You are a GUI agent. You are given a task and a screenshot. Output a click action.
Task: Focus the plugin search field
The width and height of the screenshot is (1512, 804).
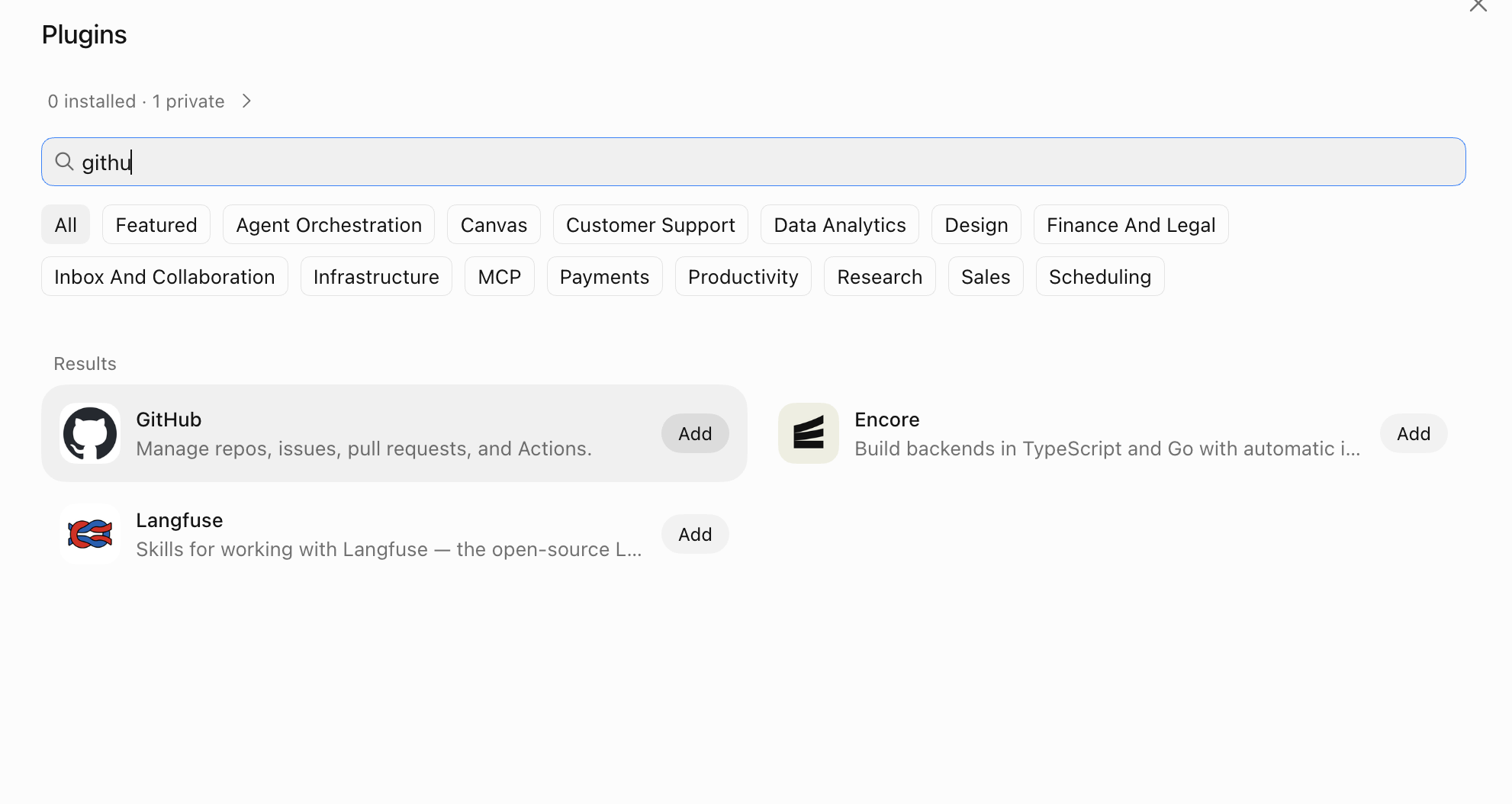pyautogui.click(x=754, y=162)
